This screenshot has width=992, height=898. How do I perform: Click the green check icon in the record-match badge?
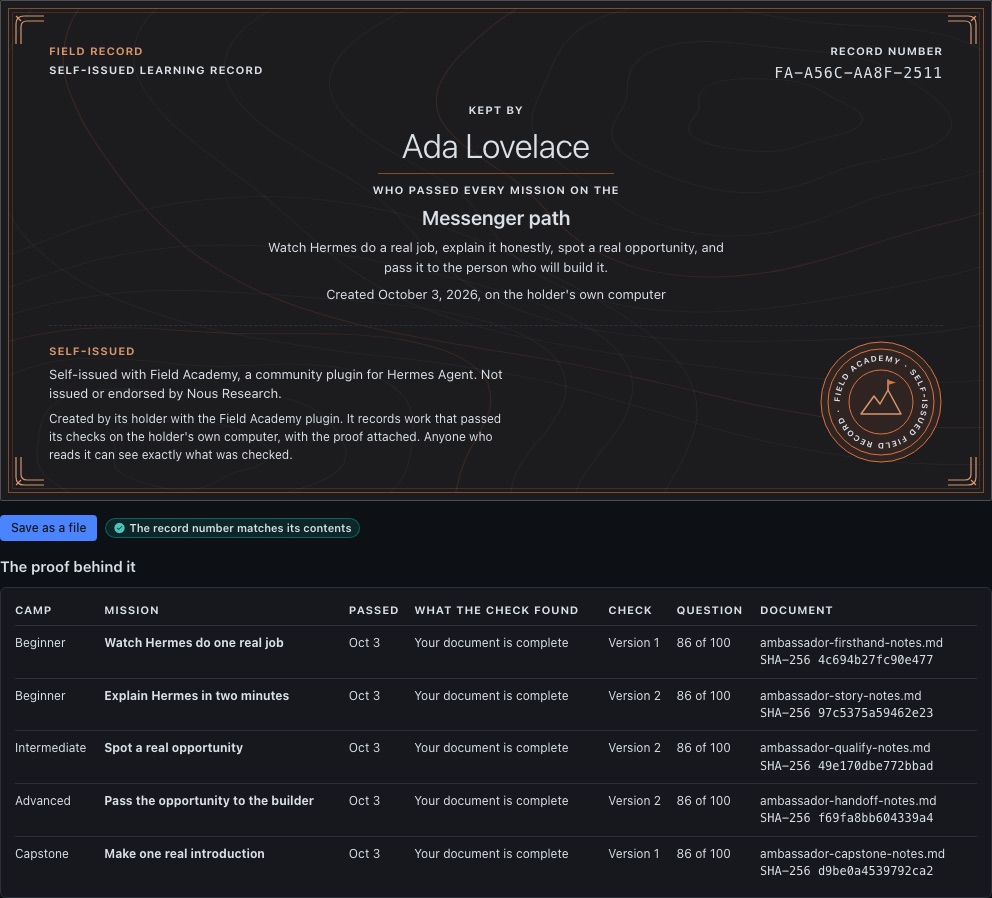point(120,528)
